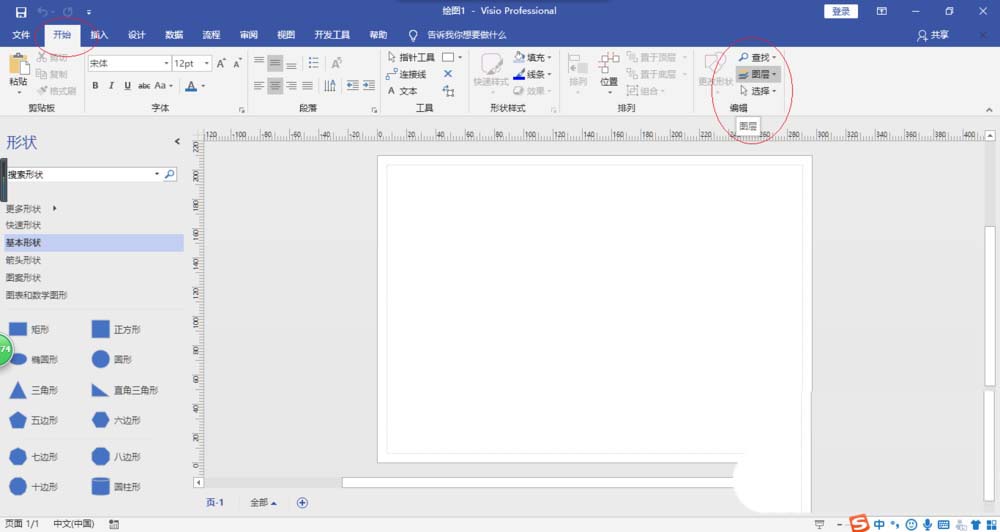The image size is (1000, 532).
Task: Click the text direction icon
Action: (330, 85)
